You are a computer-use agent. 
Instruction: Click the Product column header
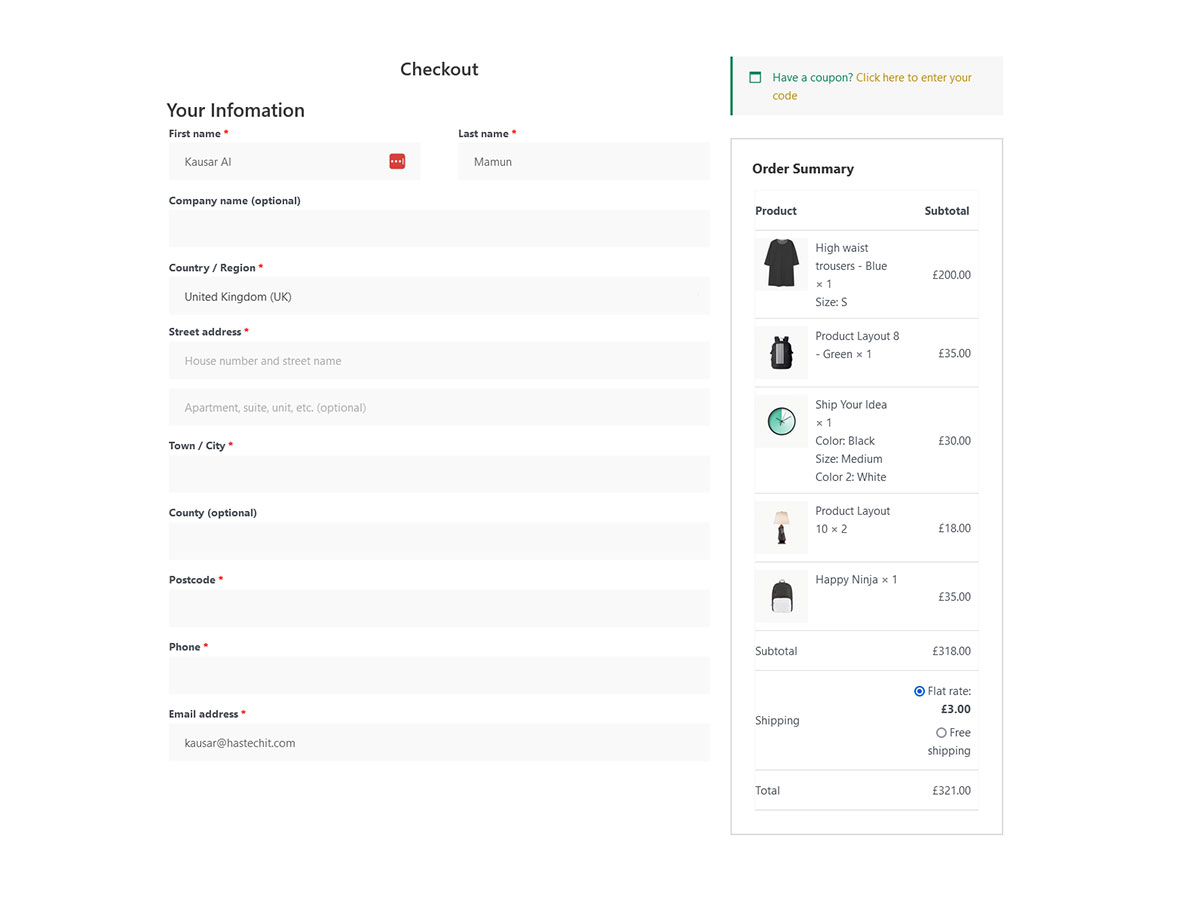[x=776, y=211]
